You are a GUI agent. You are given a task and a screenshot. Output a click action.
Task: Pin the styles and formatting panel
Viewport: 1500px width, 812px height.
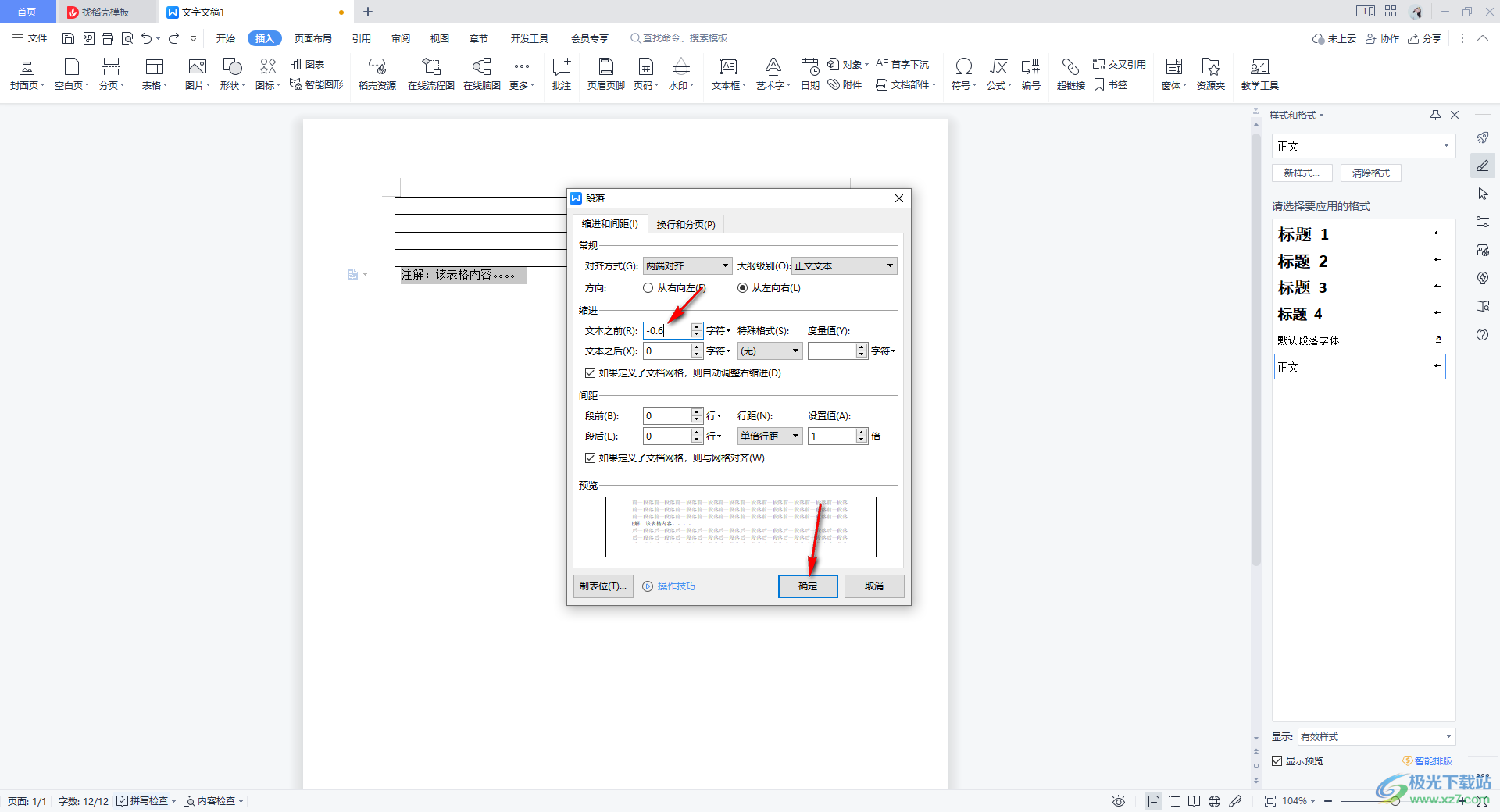point(1435,115)
